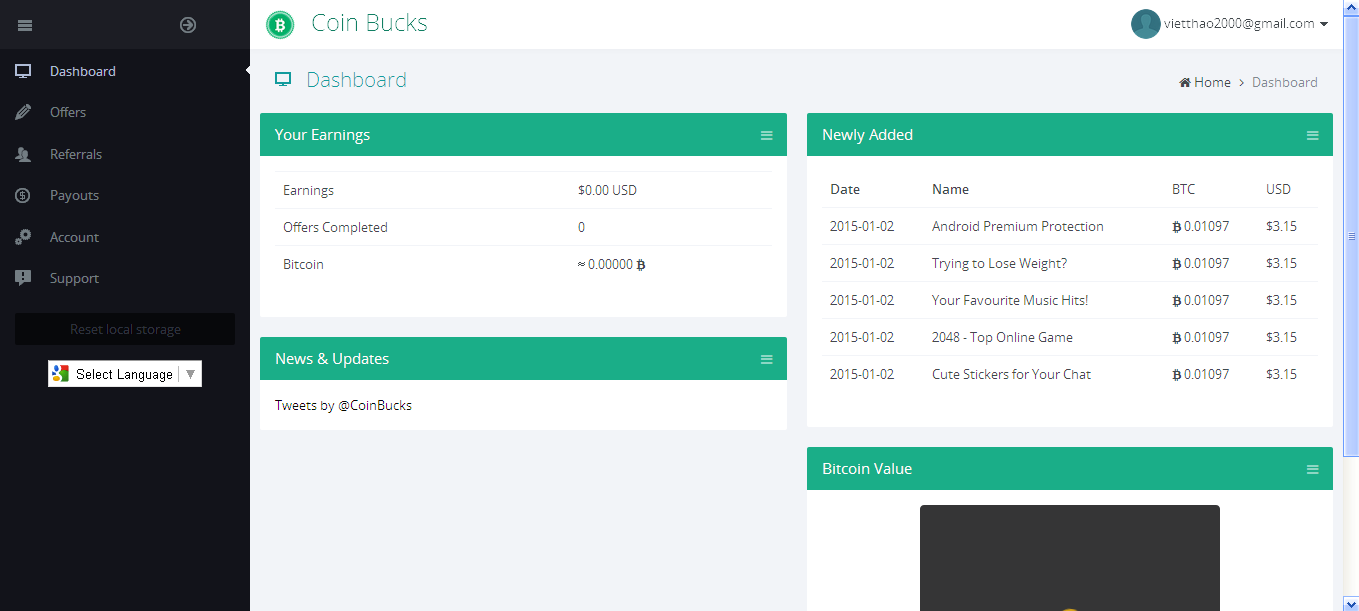Click the page vertical scrollbar thumb
The height and width of the screenshot is (611, 1359).
click(x=1352, y=236)
